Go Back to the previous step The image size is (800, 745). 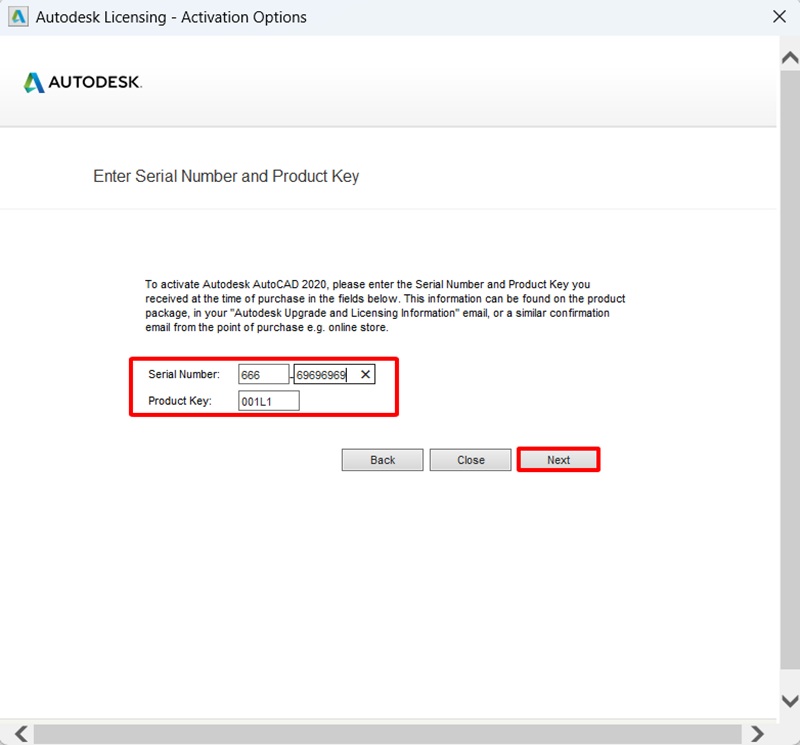pyautogui.click(x=383, y=460)
